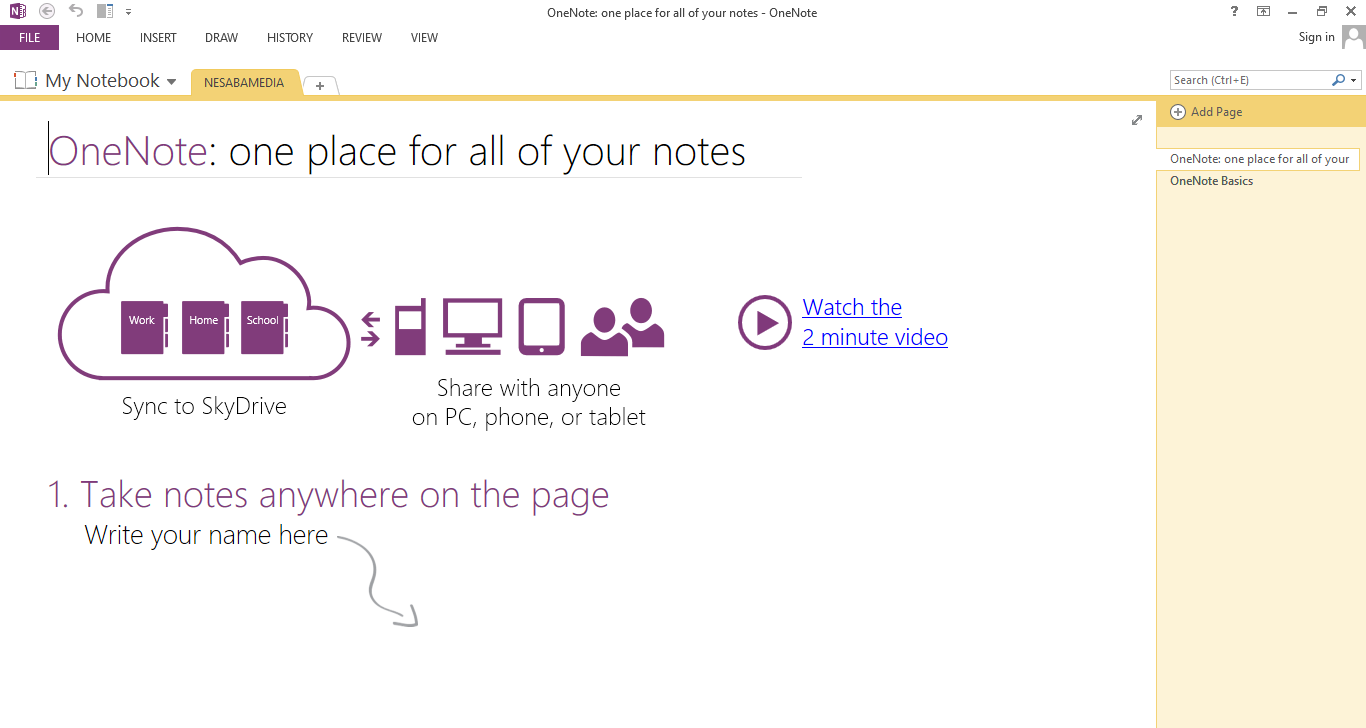Toggle the Dock to Desktop view icon
1366x728 pixels.
click(105, 11)
